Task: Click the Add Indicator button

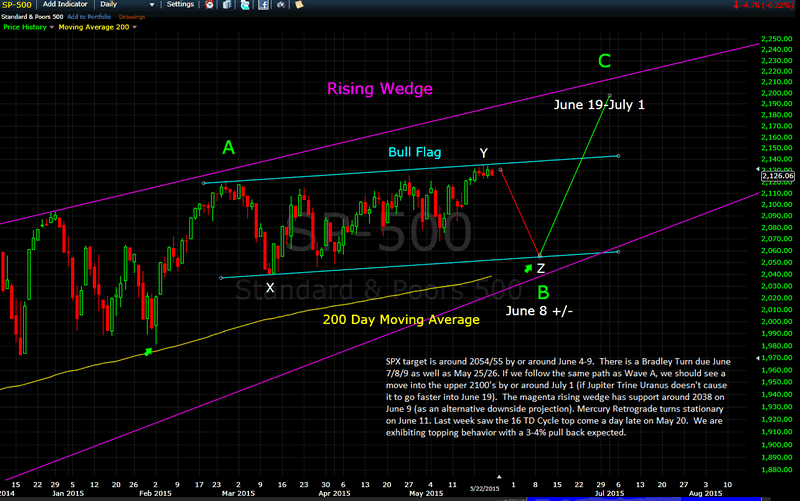Action: point(65,4)
